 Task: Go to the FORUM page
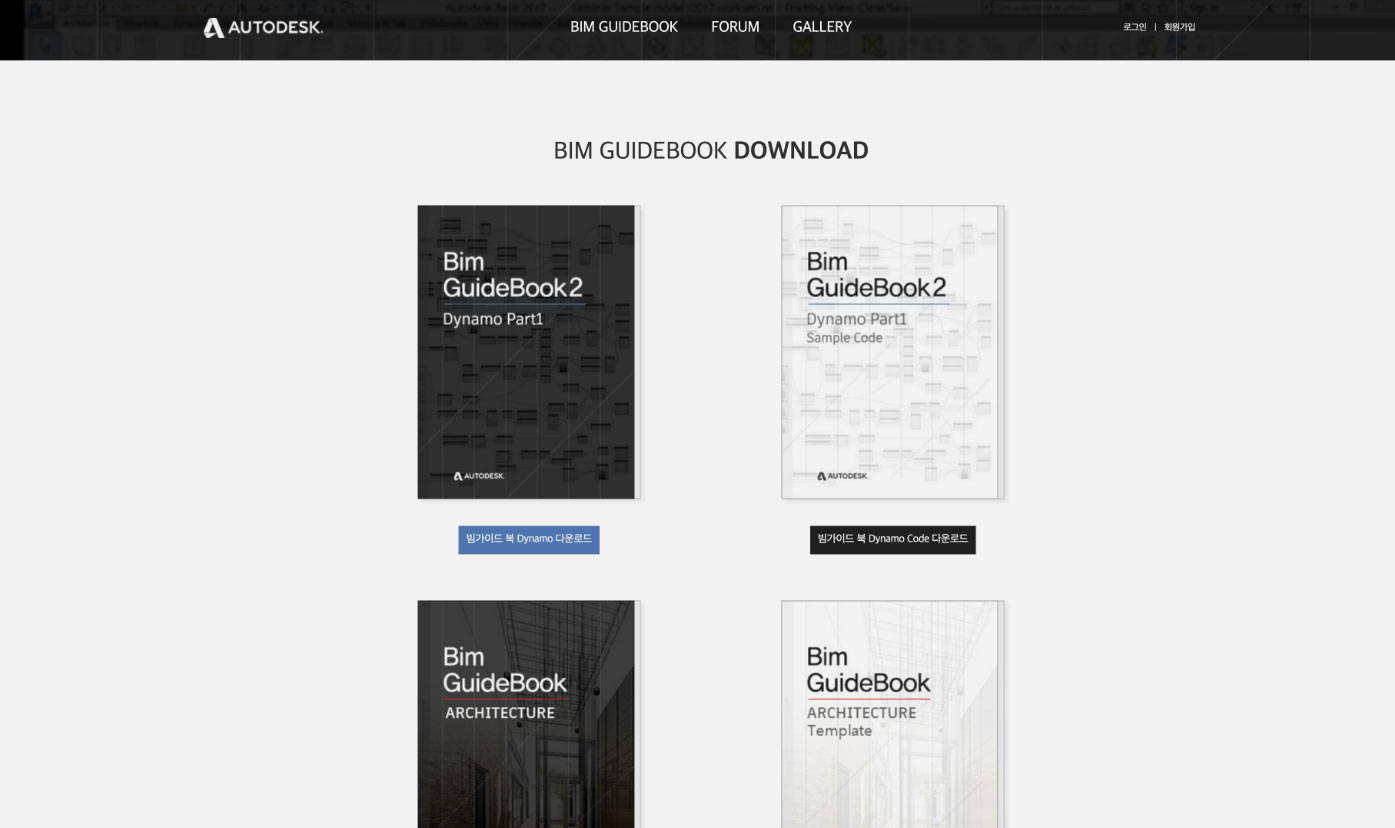click(735, 27)
